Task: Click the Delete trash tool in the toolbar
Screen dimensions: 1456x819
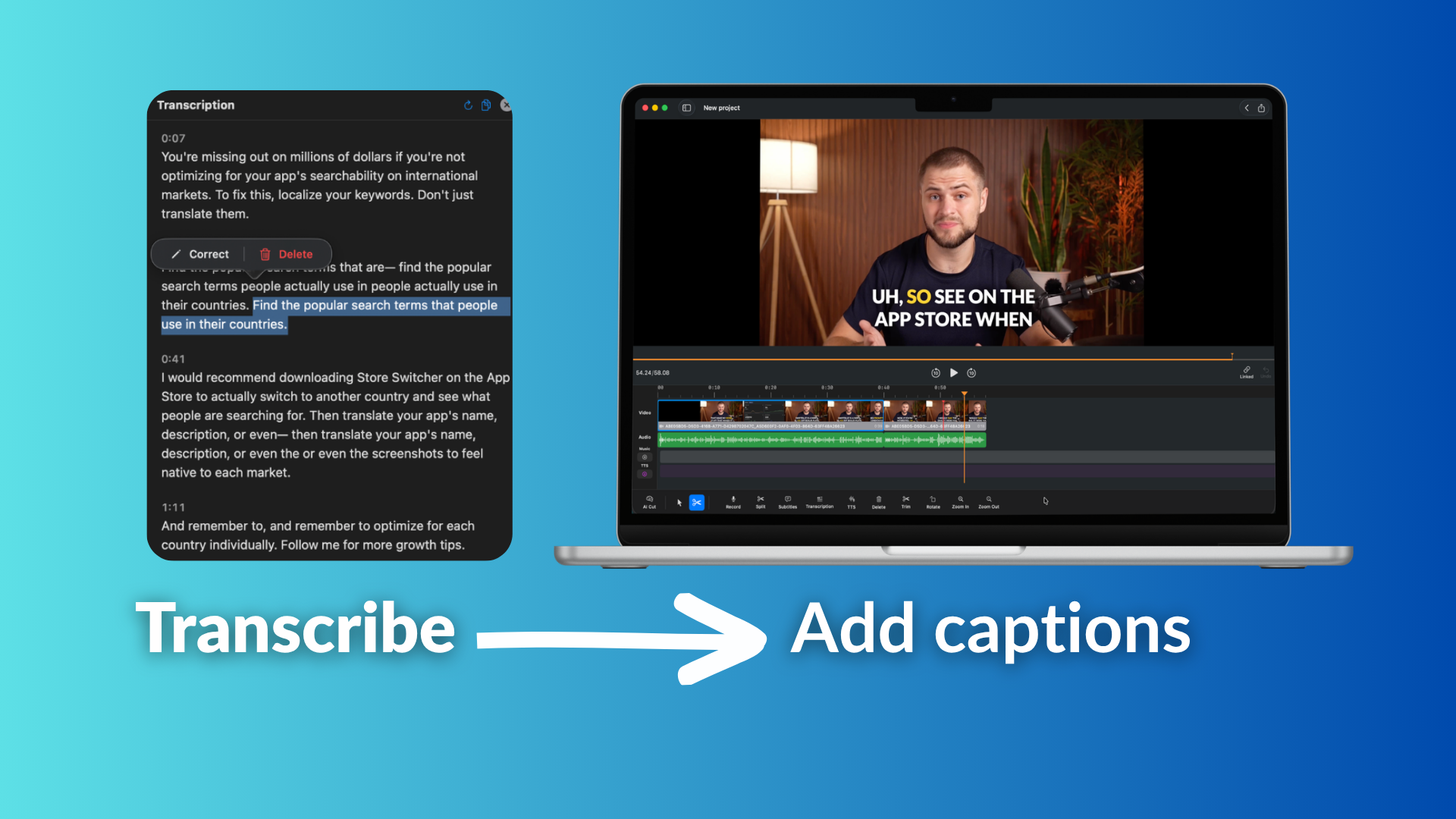Action: (879, 502)
